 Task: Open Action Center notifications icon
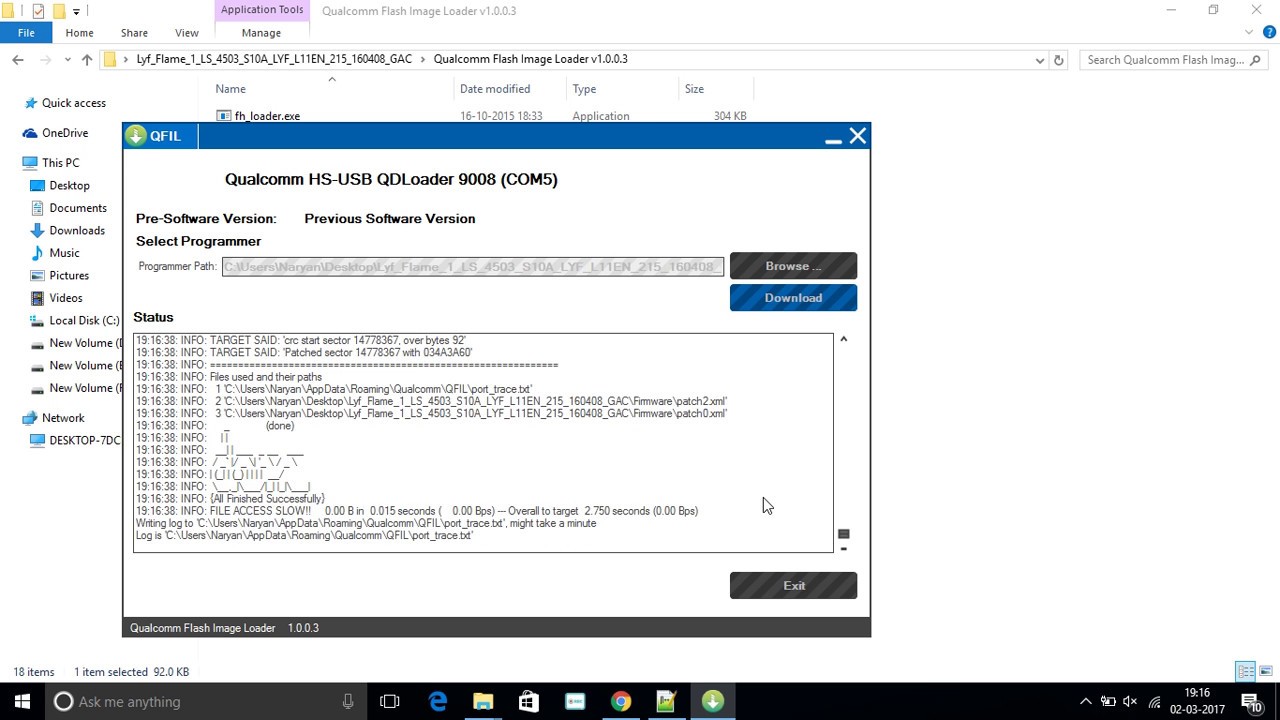[1250, 702]
